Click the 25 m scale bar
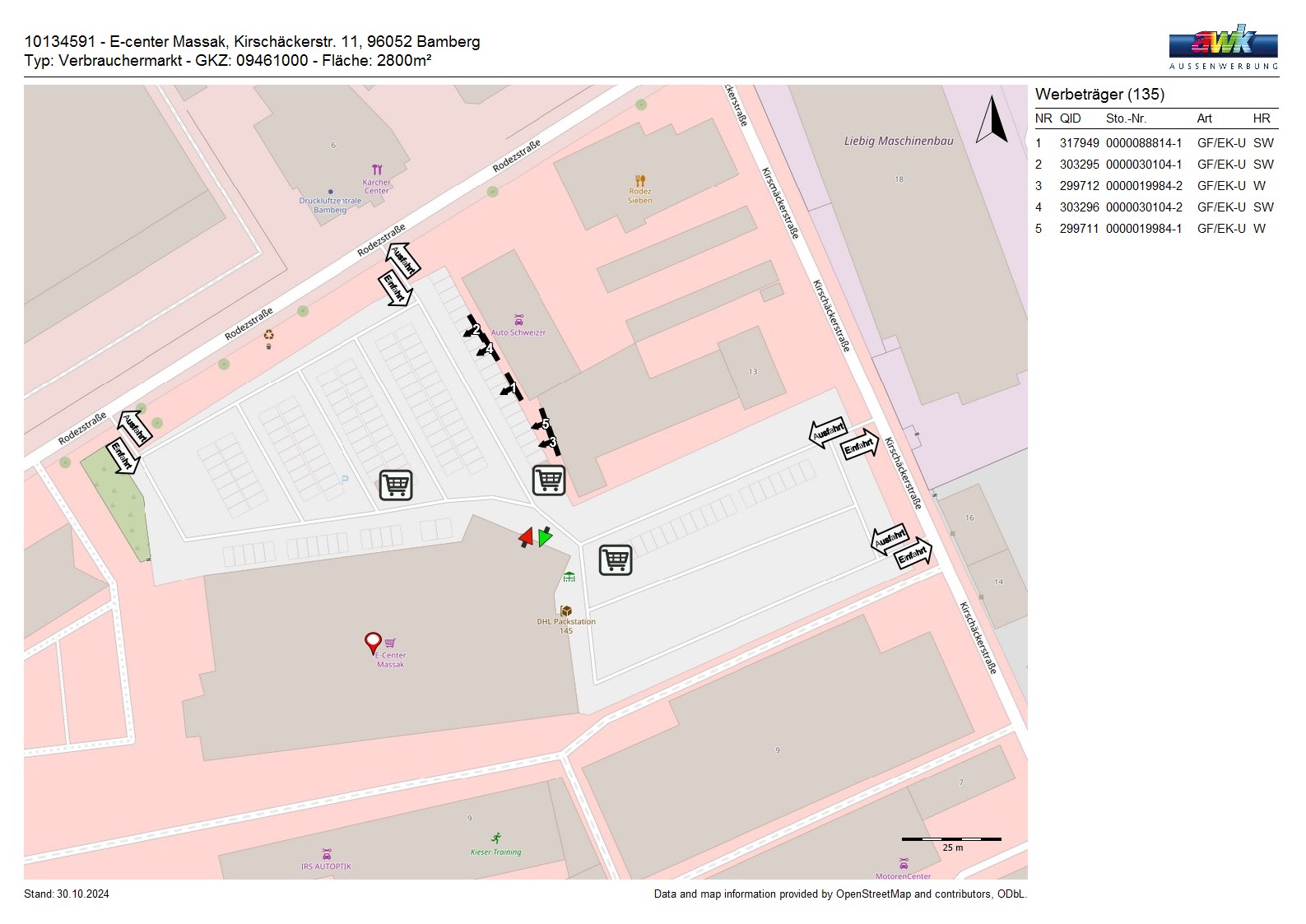The height and width of the screenshot is (924, 1306). click(951, 840)
